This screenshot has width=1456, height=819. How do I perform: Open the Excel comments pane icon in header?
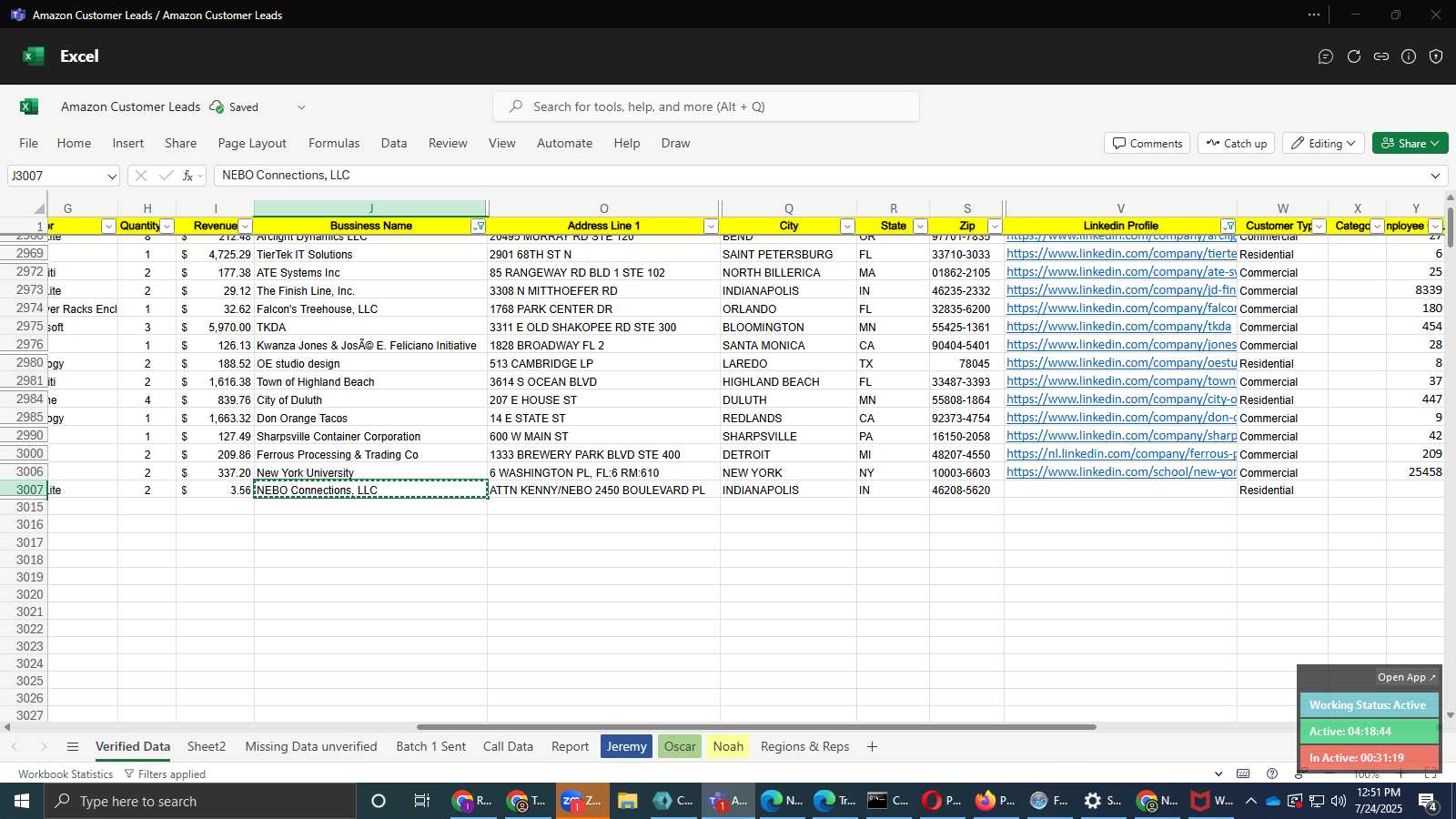click(x=1326, y=56)
